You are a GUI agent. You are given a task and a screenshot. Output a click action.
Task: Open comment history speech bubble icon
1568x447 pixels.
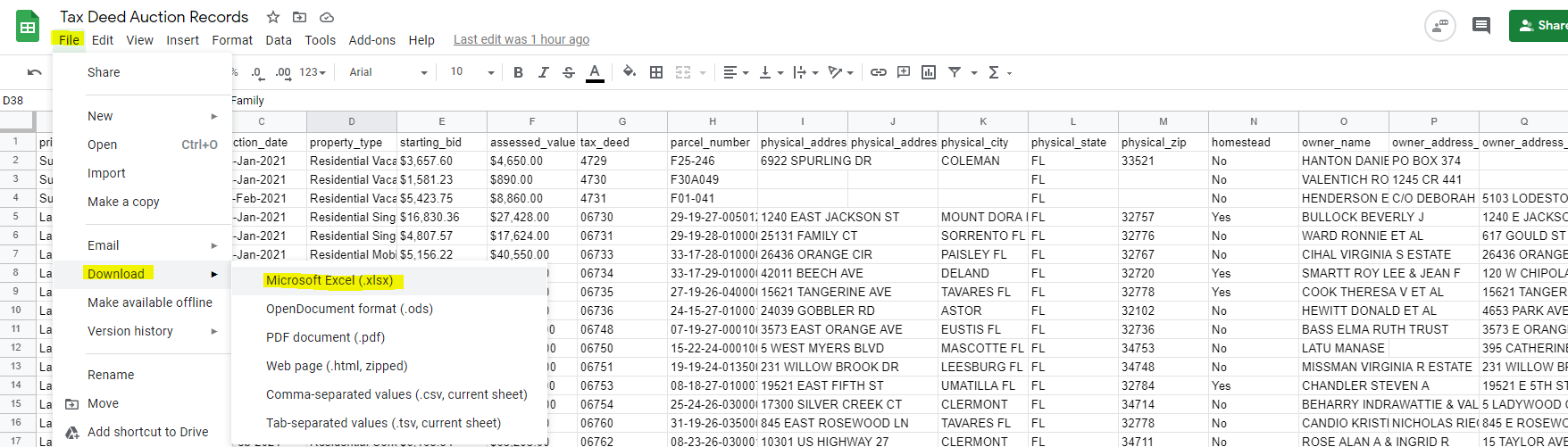tap(1481, 25)
